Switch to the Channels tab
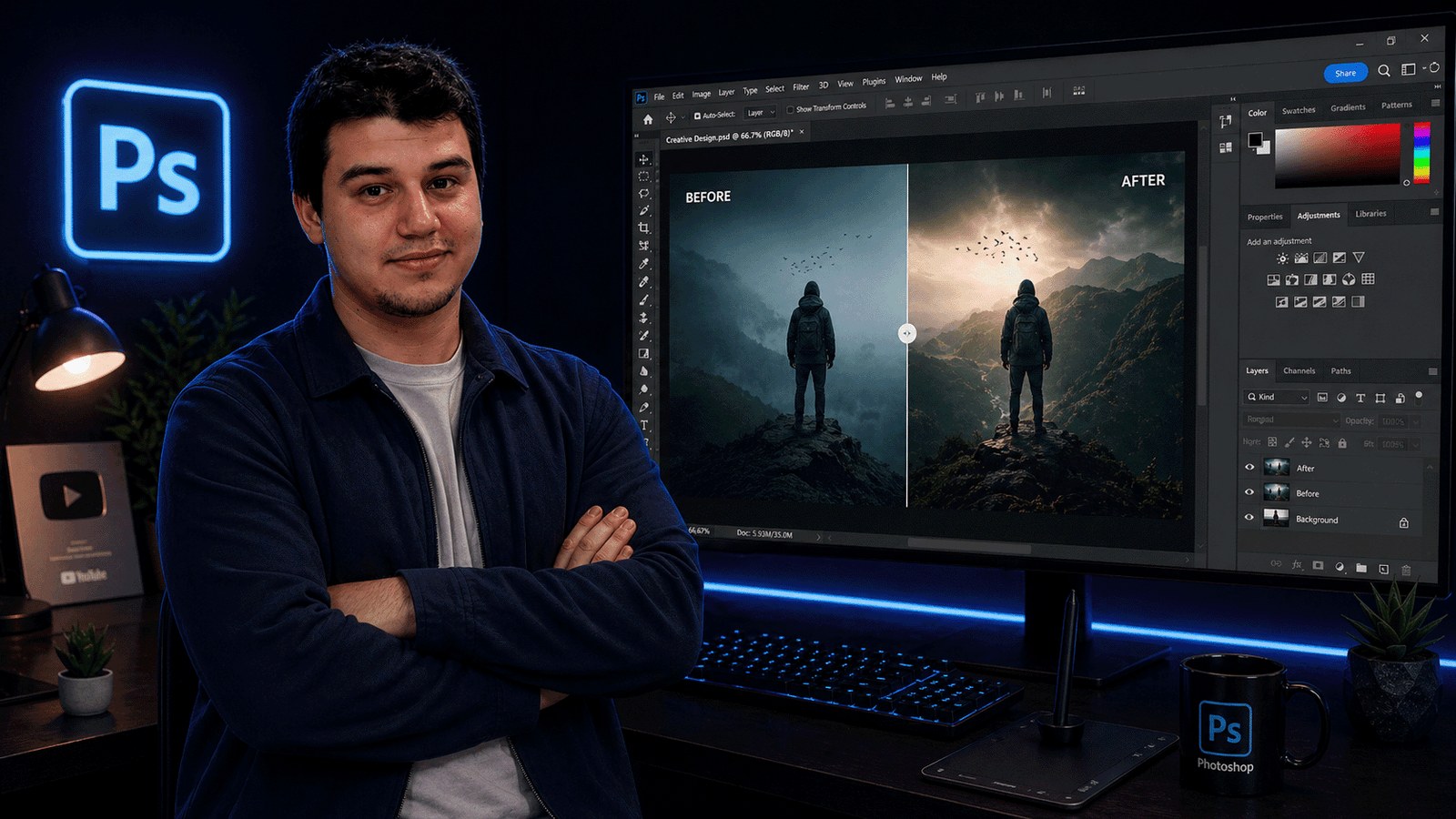1456x819 pixels. [x=1299, y=370]
